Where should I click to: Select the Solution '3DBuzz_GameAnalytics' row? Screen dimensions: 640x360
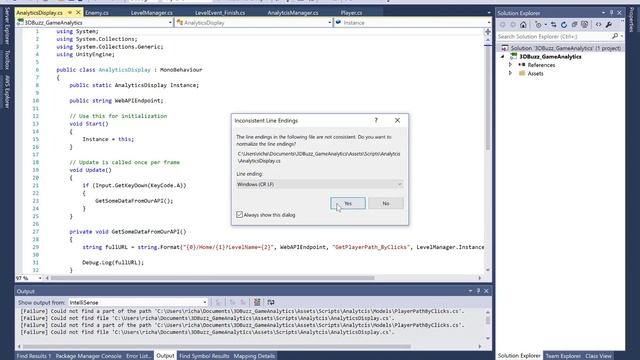[560, 48]
